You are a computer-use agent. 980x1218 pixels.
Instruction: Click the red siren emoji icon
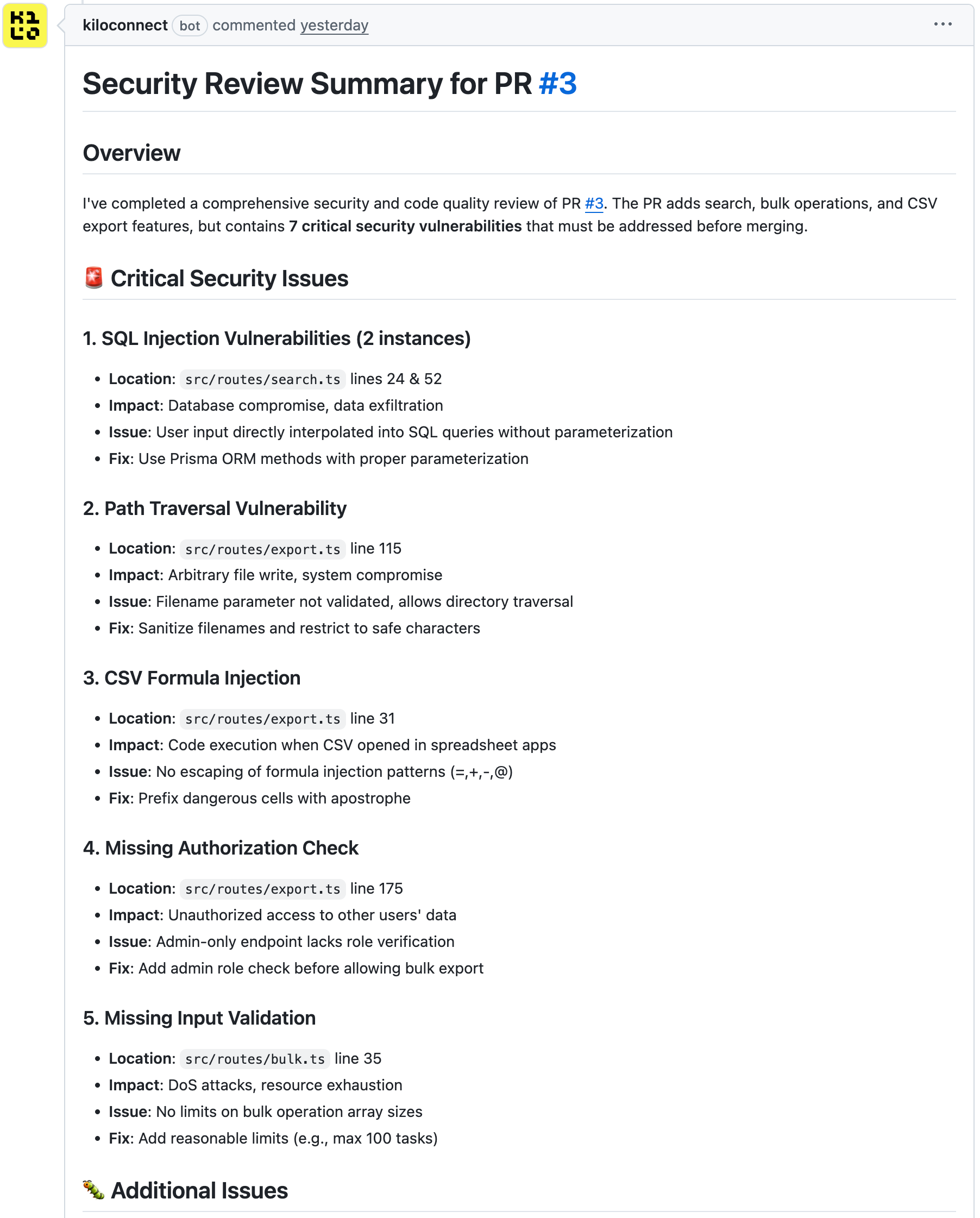click(x=94, y=278)
